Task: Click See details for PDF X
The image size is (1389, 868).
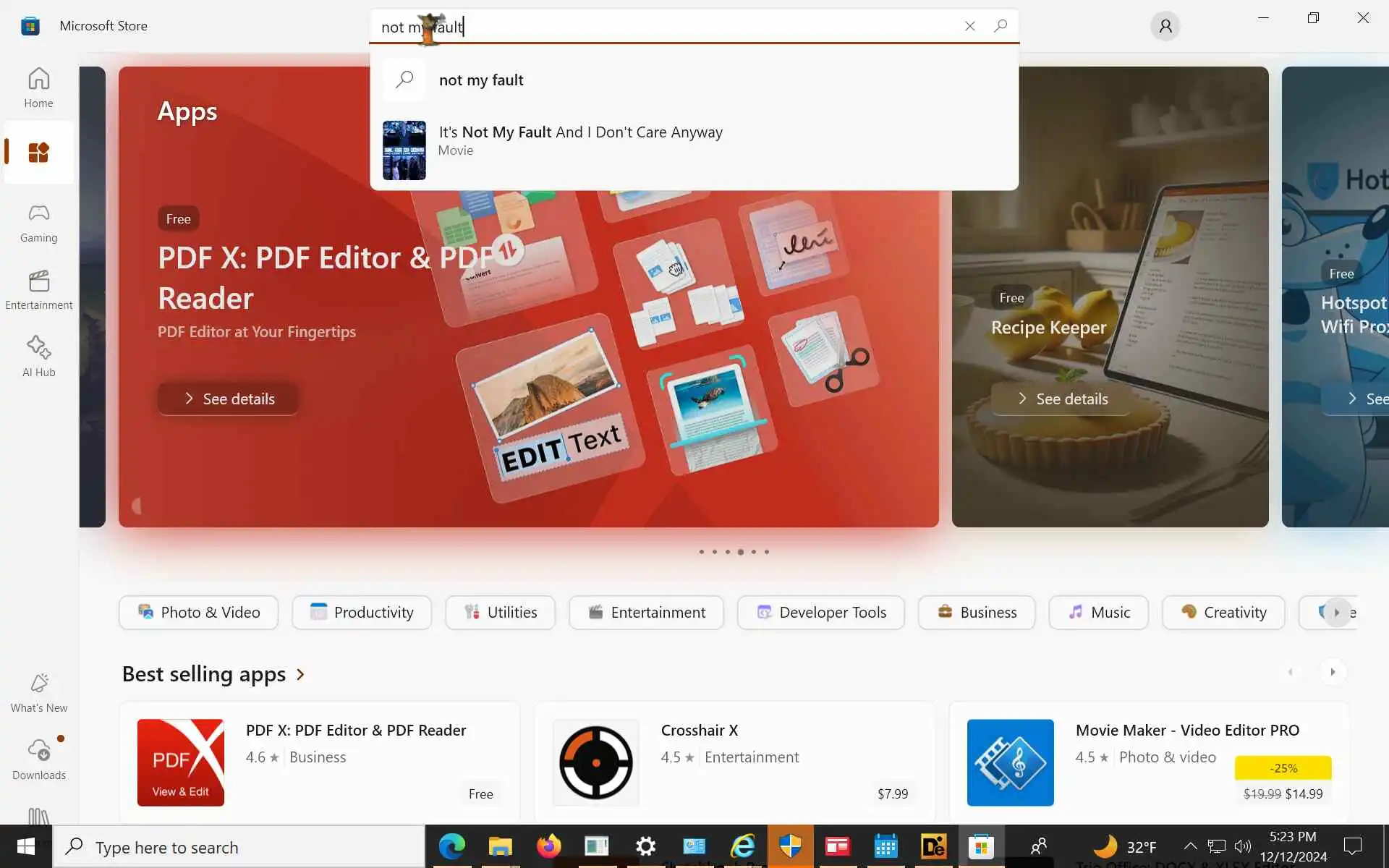Action: tap(229, 399)
